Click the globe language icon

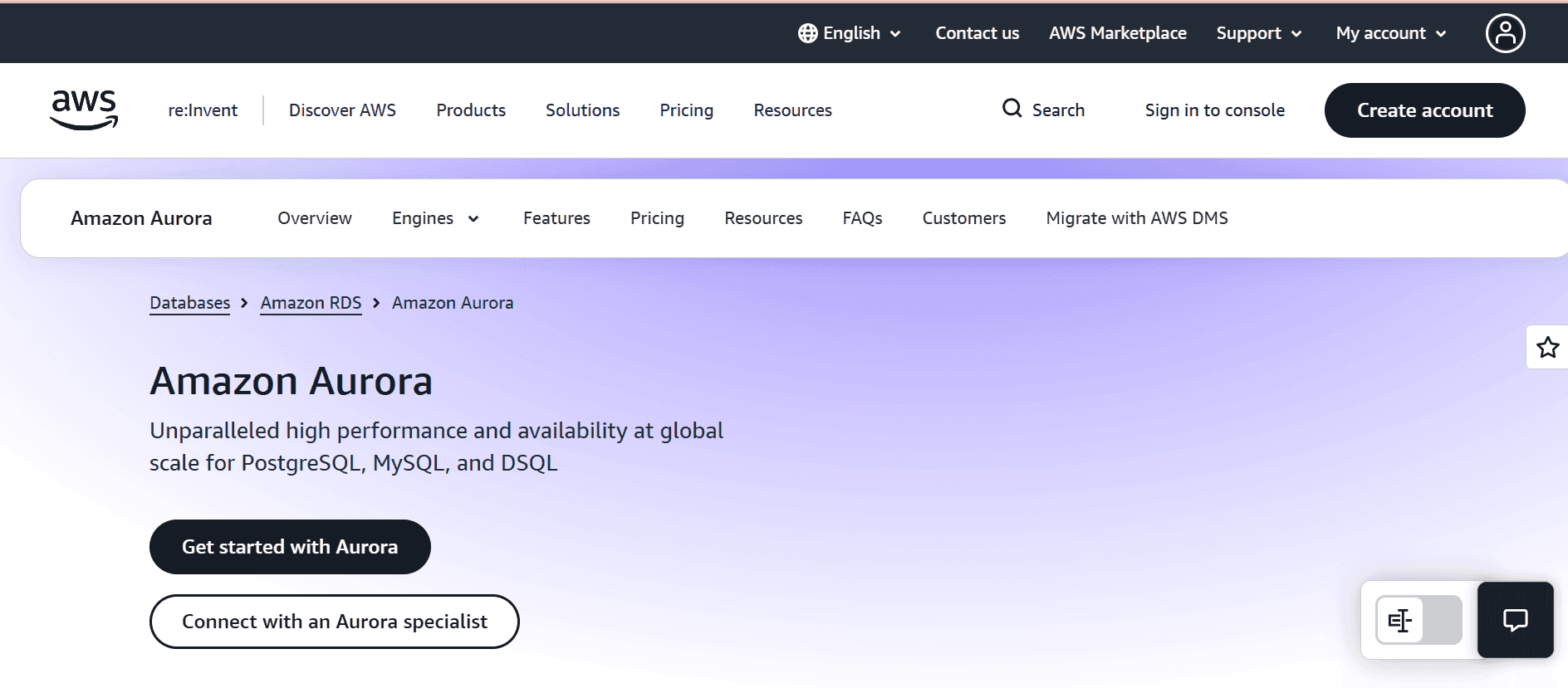(x=807, y=33)
